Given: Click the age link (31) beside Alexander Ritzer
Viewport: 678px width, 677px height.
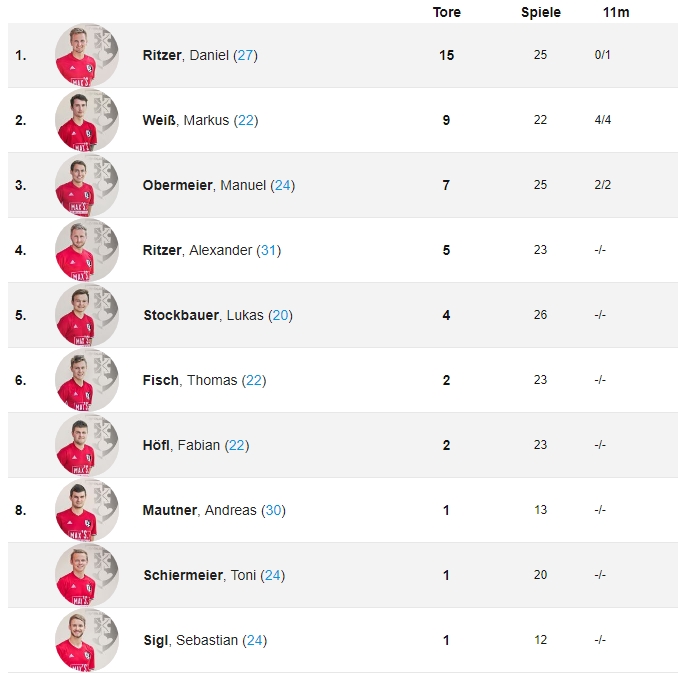Looking at the screenshot, I should click(269, 250).
